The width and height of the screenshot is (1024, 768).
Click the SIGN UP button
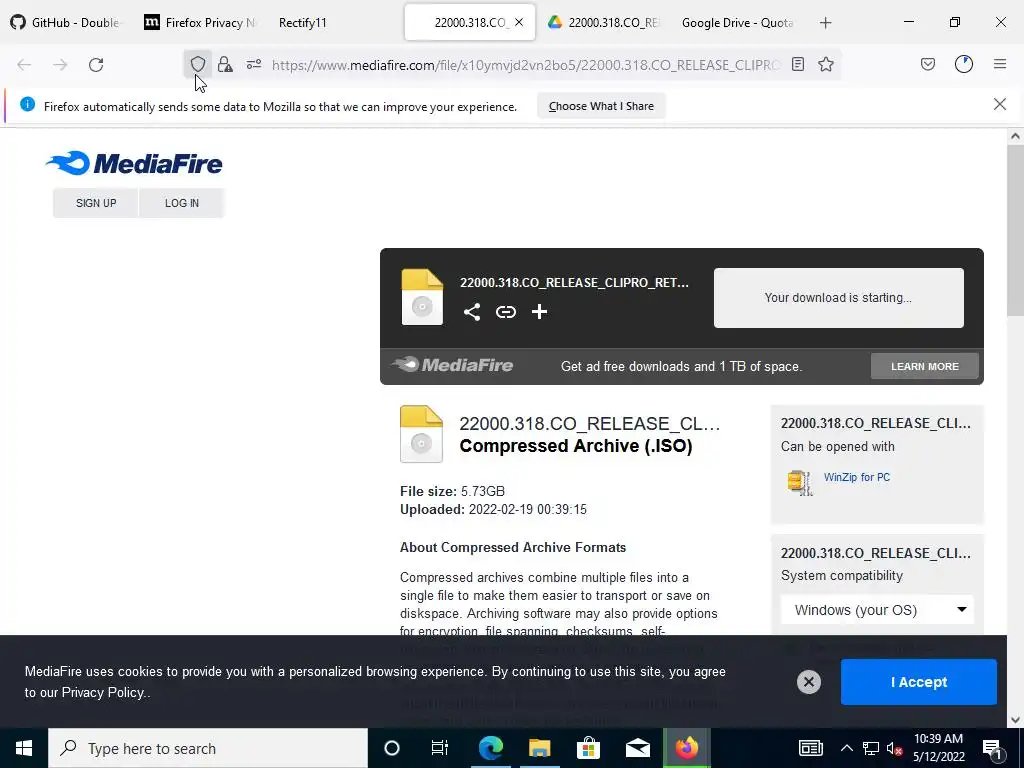(x=96, y=203)
